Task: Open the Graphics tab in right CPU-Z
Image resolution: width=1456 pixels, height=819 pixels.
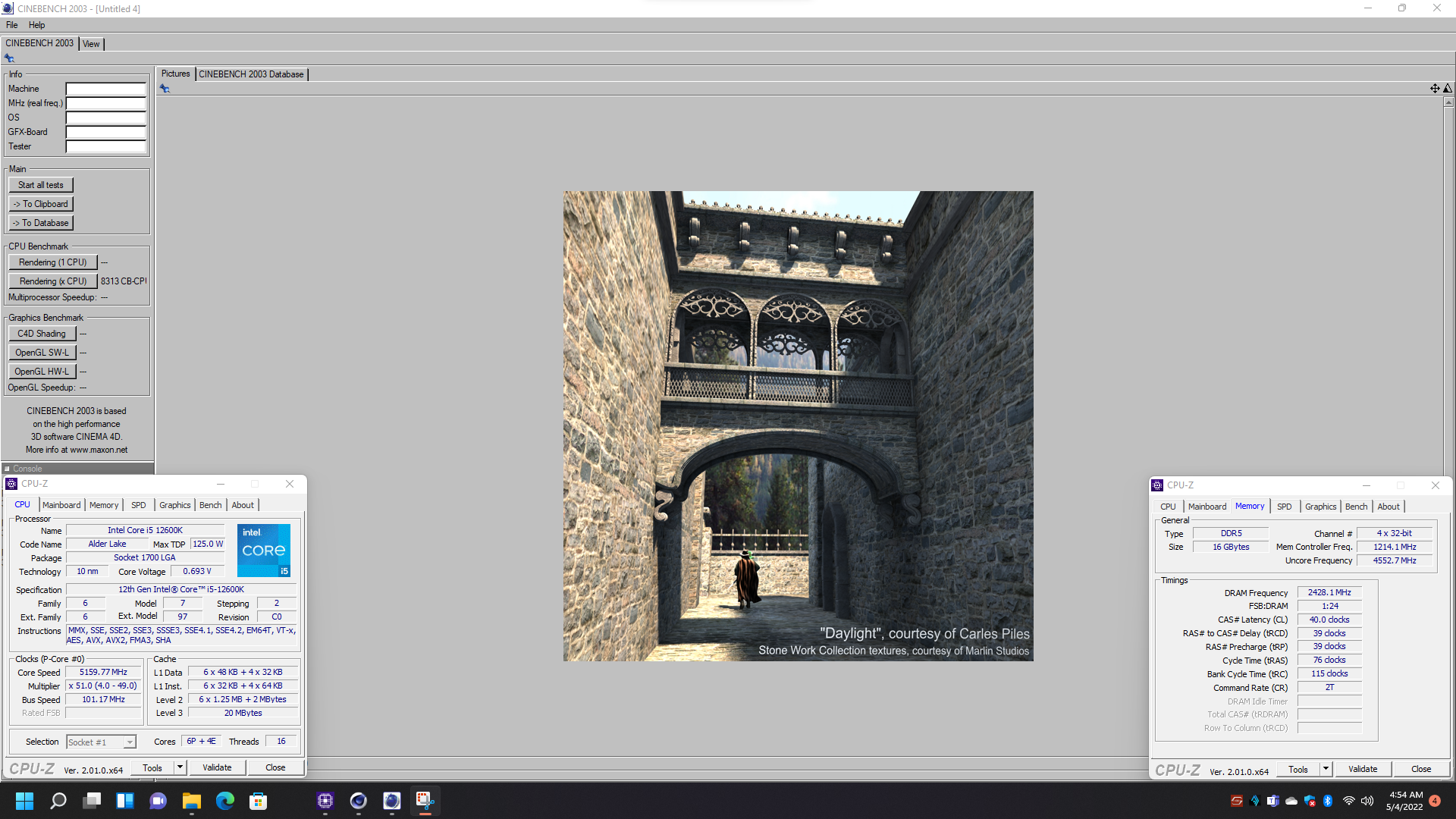Action: tap(1321, 507)
